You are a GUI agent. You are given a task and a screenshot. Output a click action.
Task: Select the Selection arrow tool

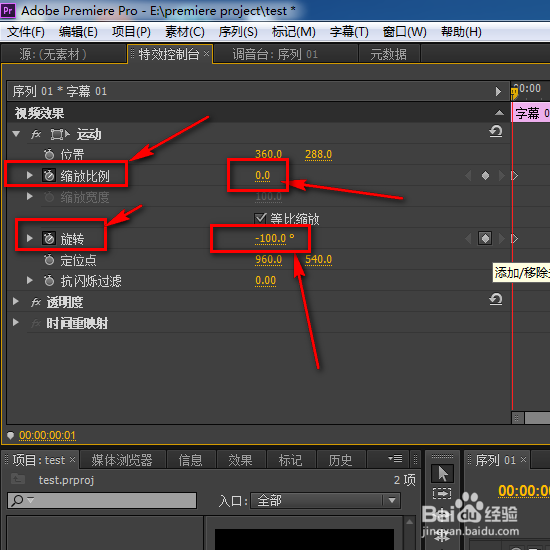point(442,474)
